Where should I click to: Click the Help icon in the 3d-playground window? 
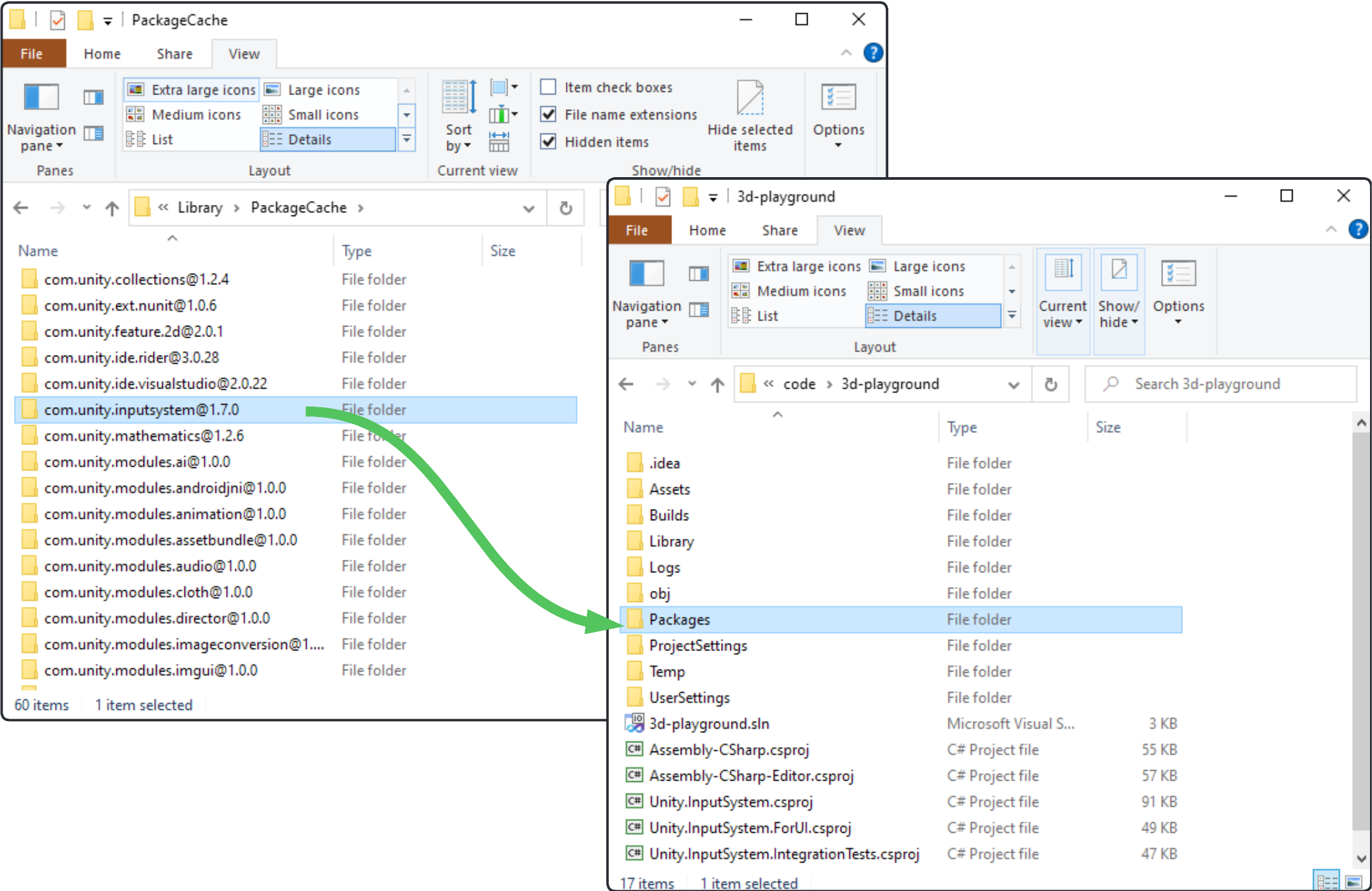[1357, 229]
